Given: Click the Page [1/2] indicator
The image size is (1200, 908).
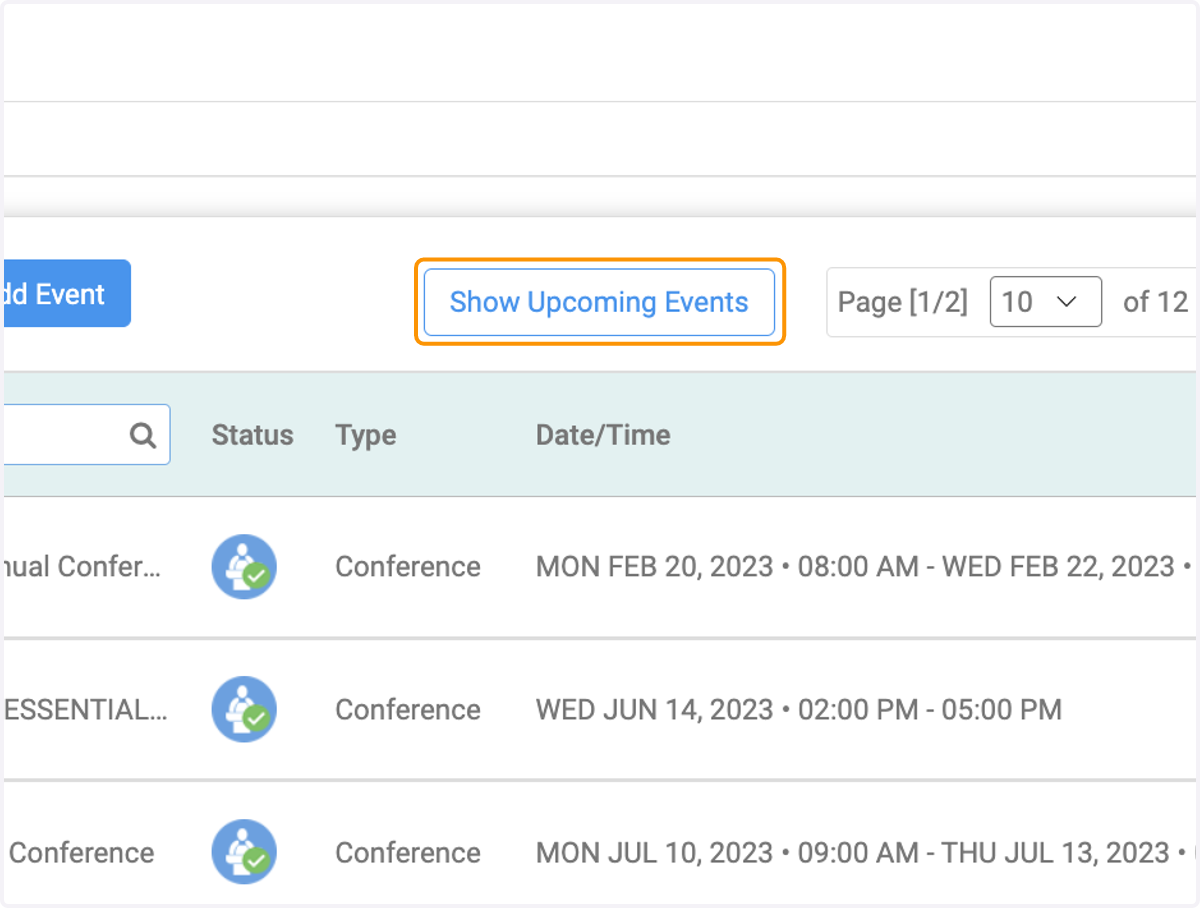Looking at the screenshot, I should pos(903,302).
